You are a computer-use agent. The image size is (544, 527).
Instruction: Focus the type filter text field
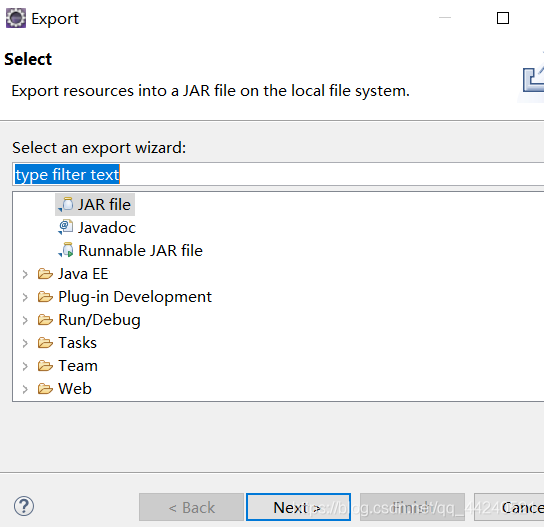click(x=278, y=174)
